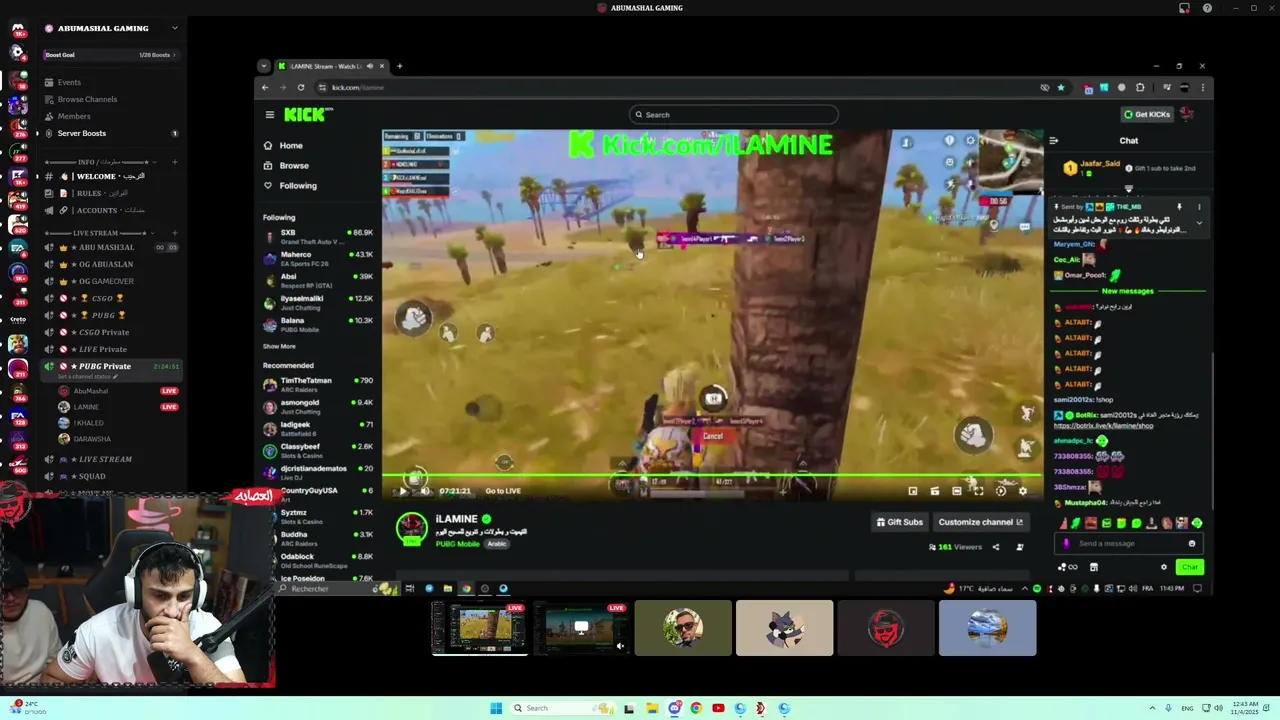Click LAMINE user in voice channel

86,407
